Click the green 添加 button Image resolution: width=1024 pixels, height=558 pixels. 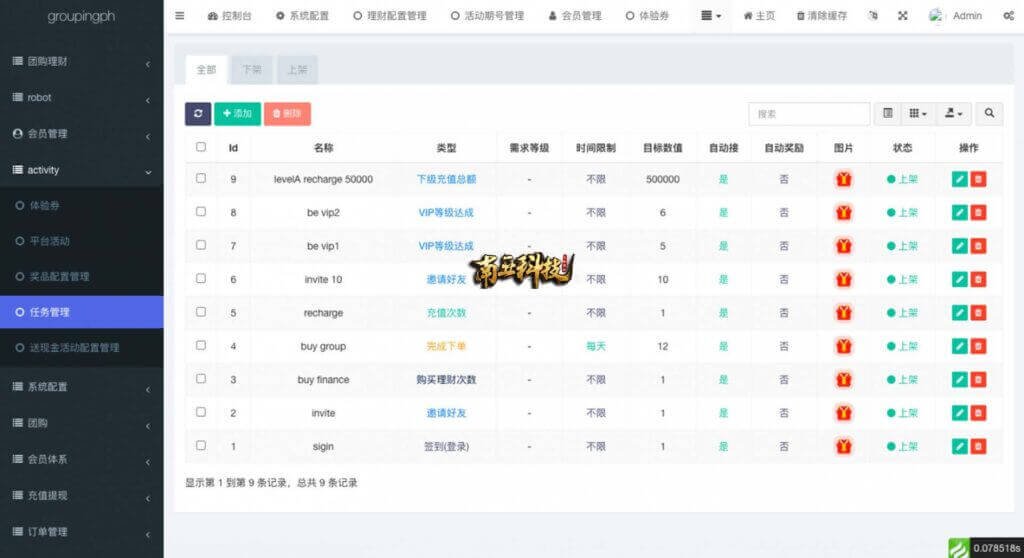pos(237,114)
